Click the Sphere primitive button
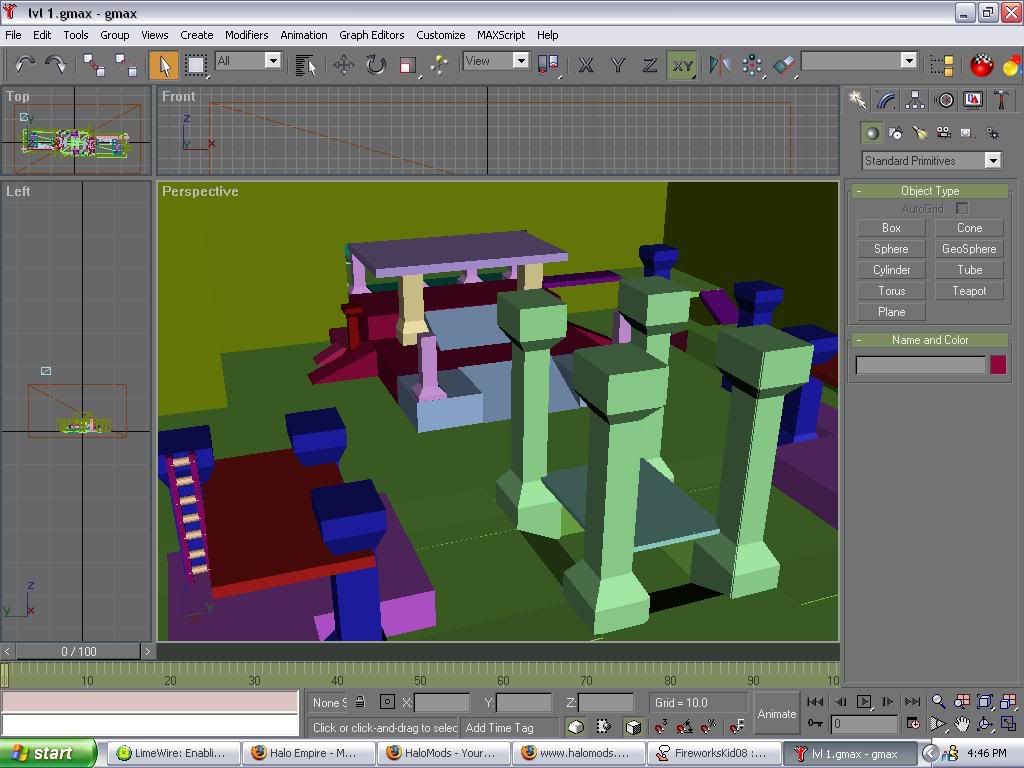 click(891, 249)
